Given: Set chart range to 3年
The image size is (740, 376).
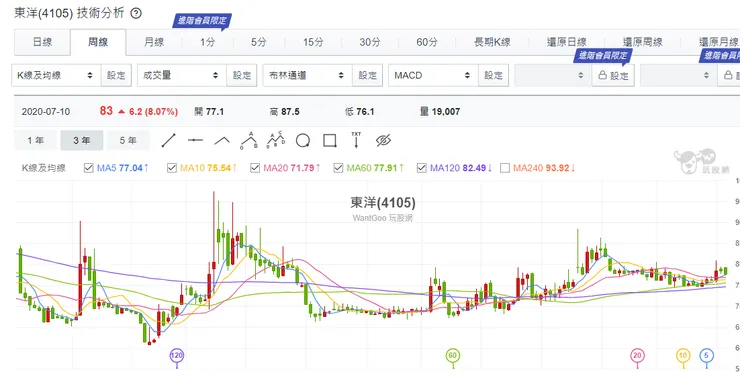Looking at the screenshot, I should coord(82,141).
